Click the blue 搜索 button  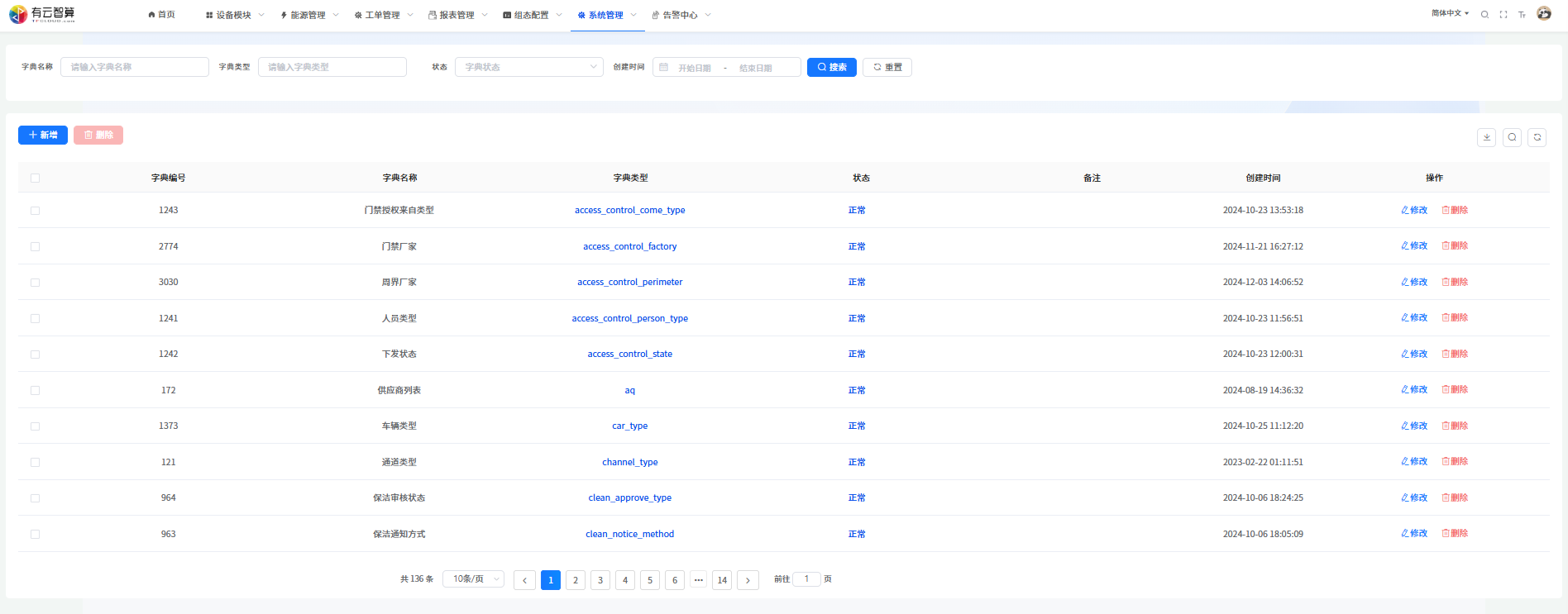pyautogui.click(x=831, y=67)
